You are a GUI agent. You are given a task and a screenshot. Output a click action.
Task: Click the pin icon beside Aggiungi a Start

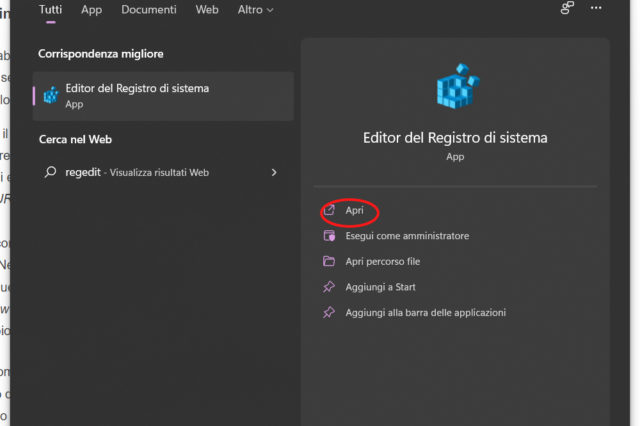328,287
